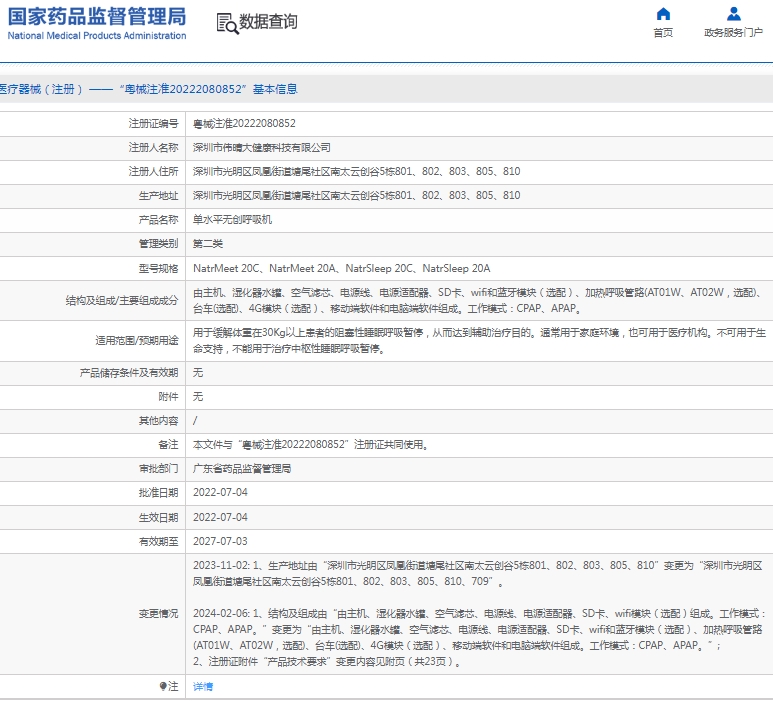Click the 结构及组成/主要组成成分 label

[122, 300]
